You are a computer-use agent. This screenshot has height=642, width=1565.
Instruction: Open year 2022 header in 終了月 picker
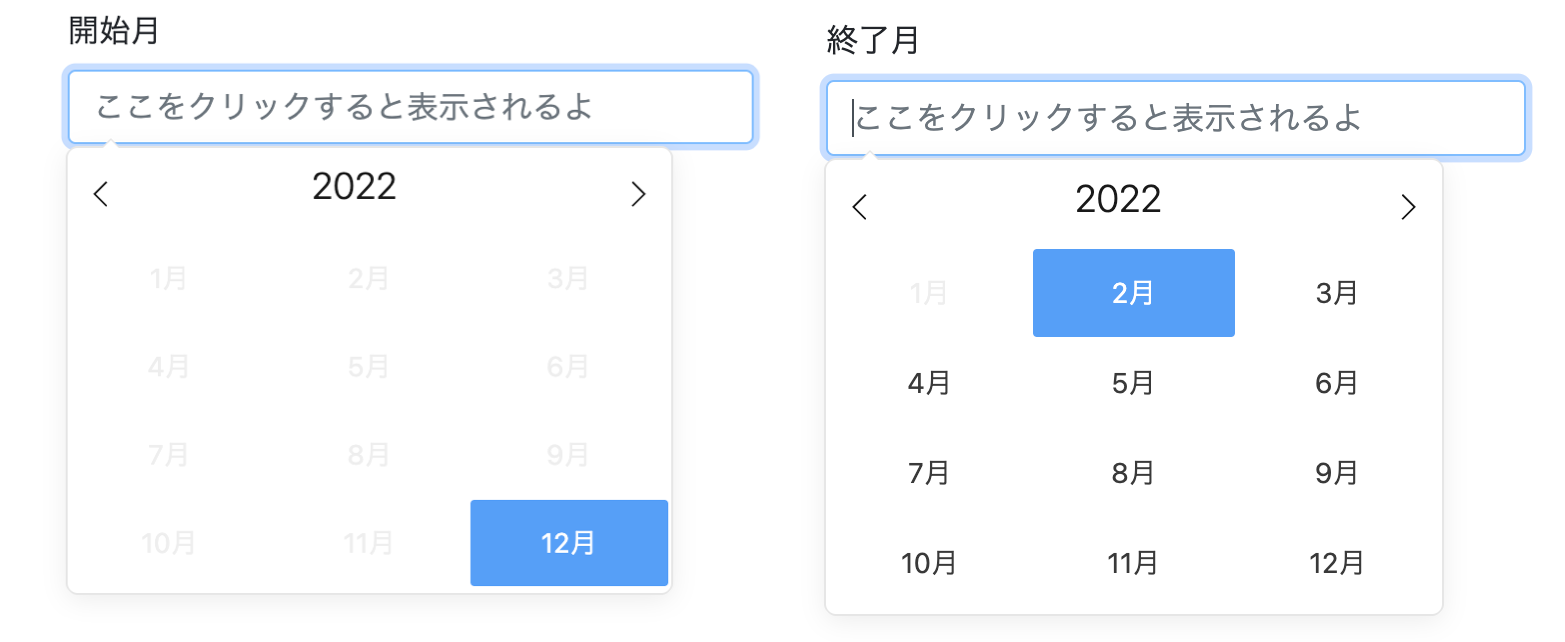pyautogui.click(x=1119, y=200)
